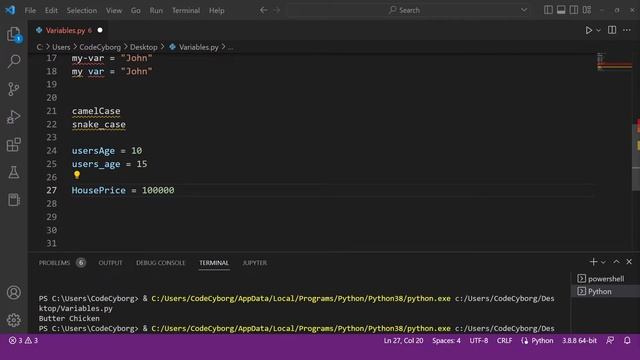Change line endings via CRLF
This screenshot has height=360, width=640.
click(x=504, y=340)
